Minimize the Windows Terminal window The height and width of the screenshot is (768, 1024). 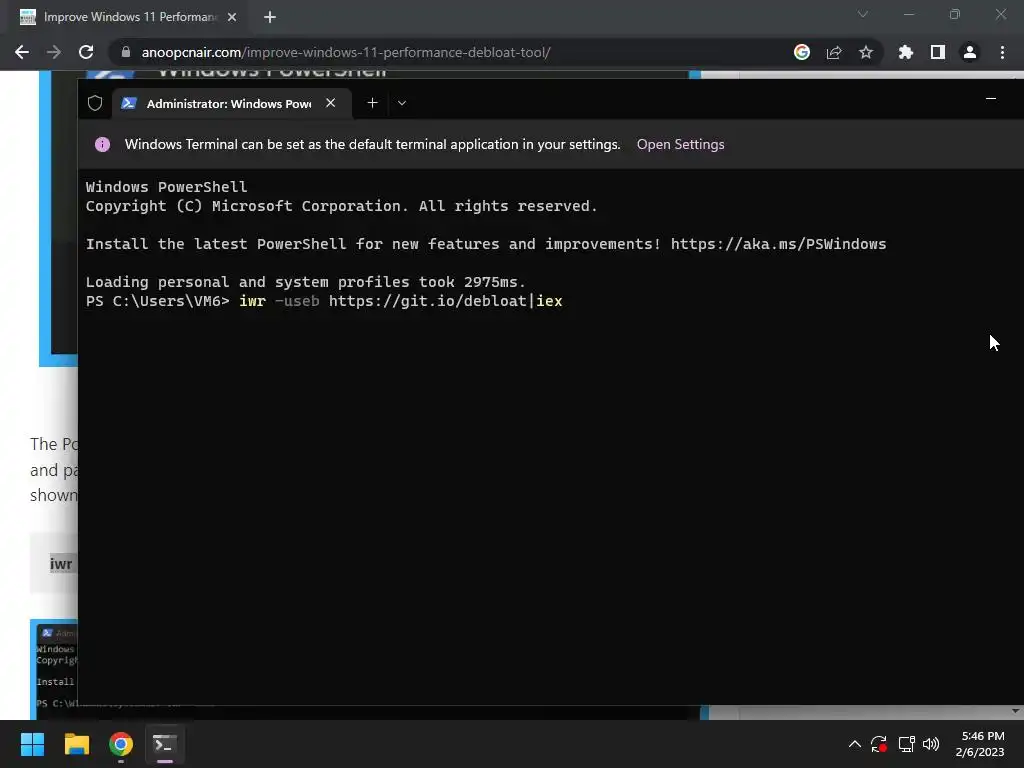[991, 99]
